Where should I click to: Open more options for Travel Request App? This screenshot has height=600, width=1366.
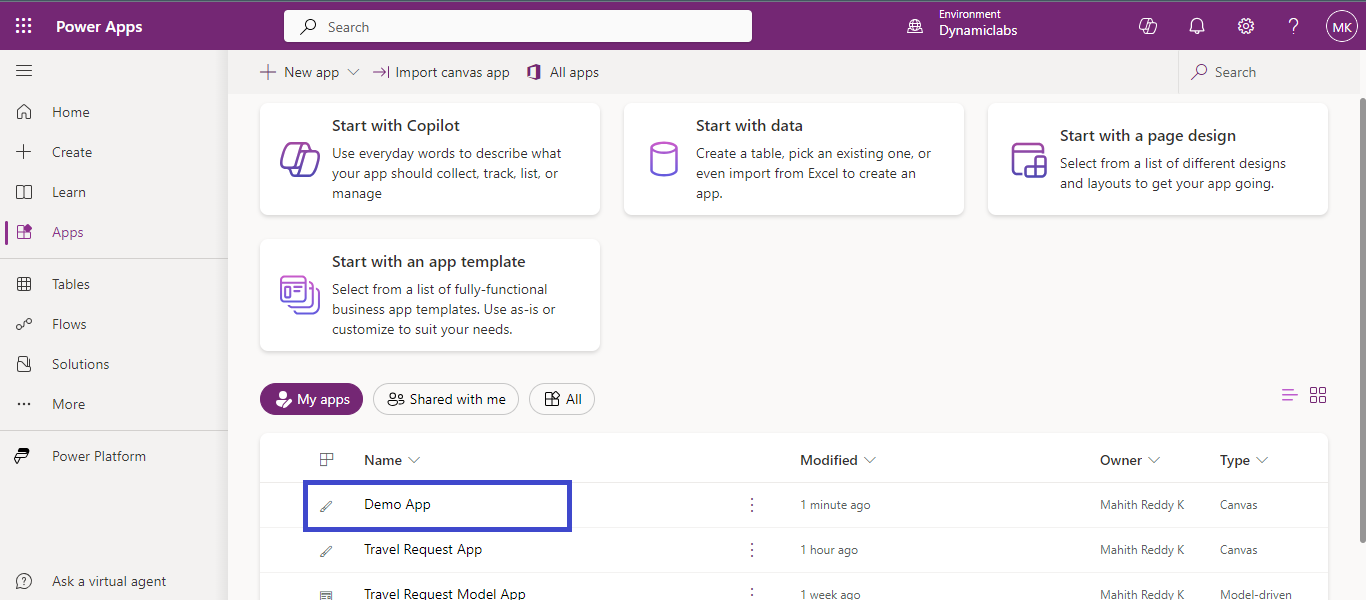click(x=752, y=550)
